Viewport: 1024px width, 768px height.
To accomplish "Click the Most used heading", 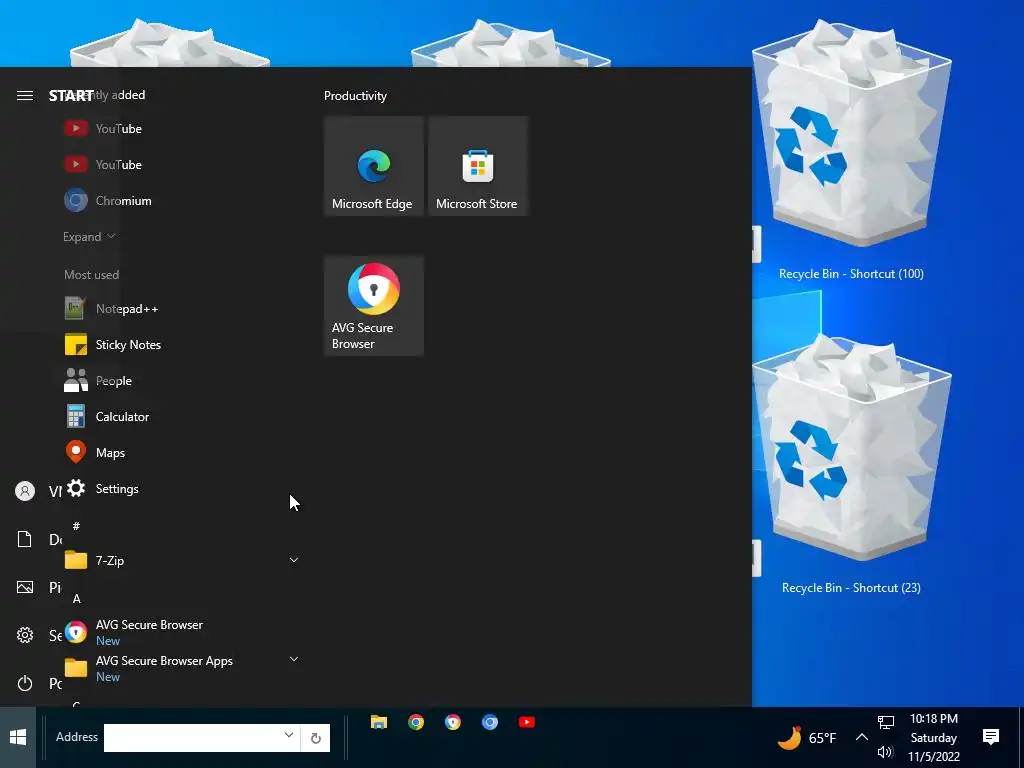I will point(91,275).
